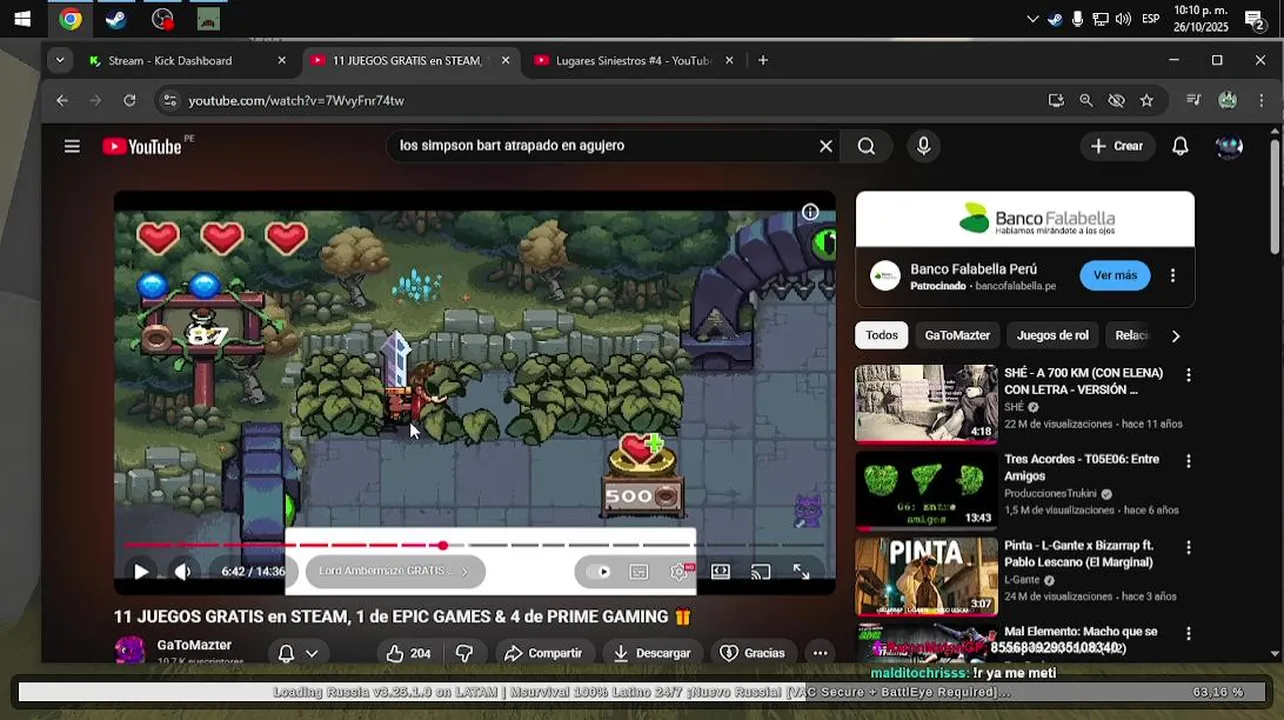Screen dimensions: 1284x720
Task: Click the address bar URL
Action: point(296,101)
